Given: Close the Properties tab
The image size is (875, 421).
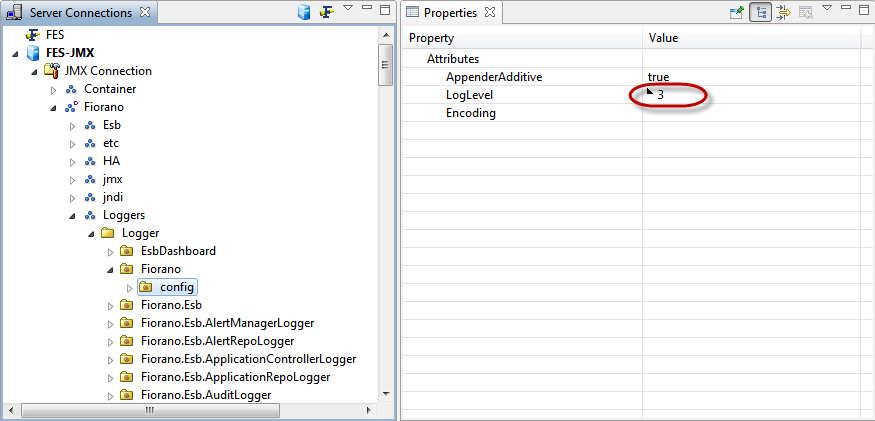Looking at the screenshot, I should 489,13.
